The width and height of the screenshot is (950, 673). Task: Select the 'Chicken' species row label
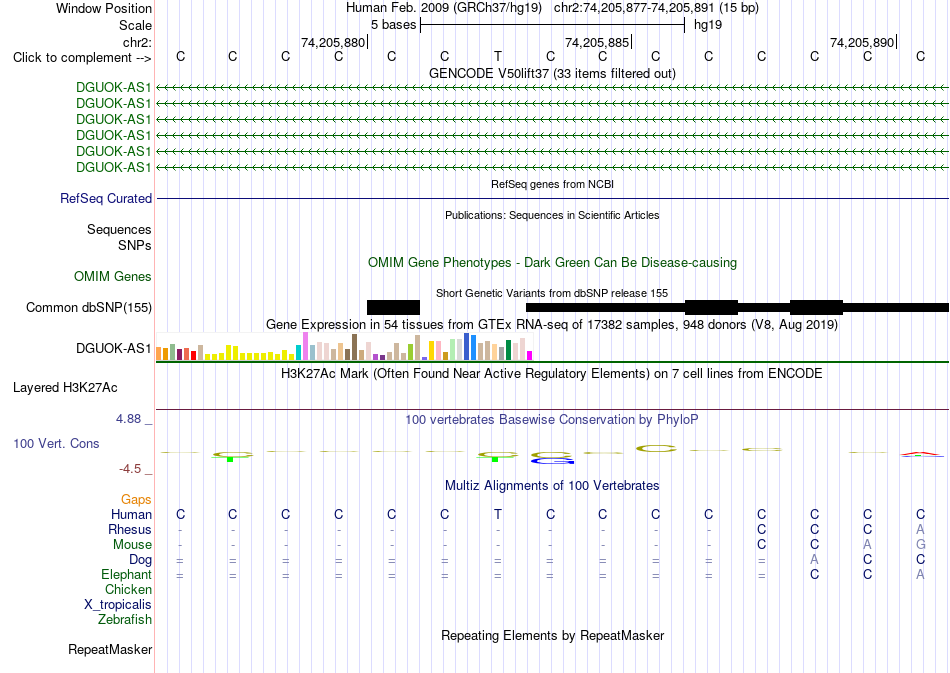point(128,589)
